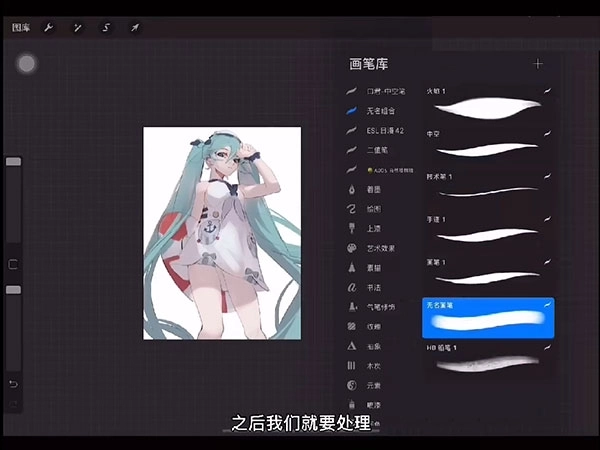Open the 艺术效果 artistic brush category
The width and height of the screenshot is (600, 450).
point(382,248)
